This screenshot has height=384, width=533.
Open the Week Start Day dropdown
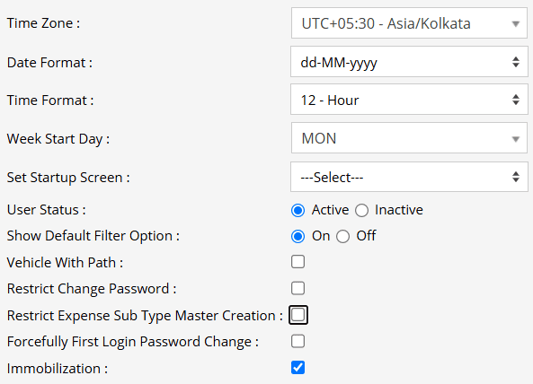pyautogui.click(x=409, y=138)
